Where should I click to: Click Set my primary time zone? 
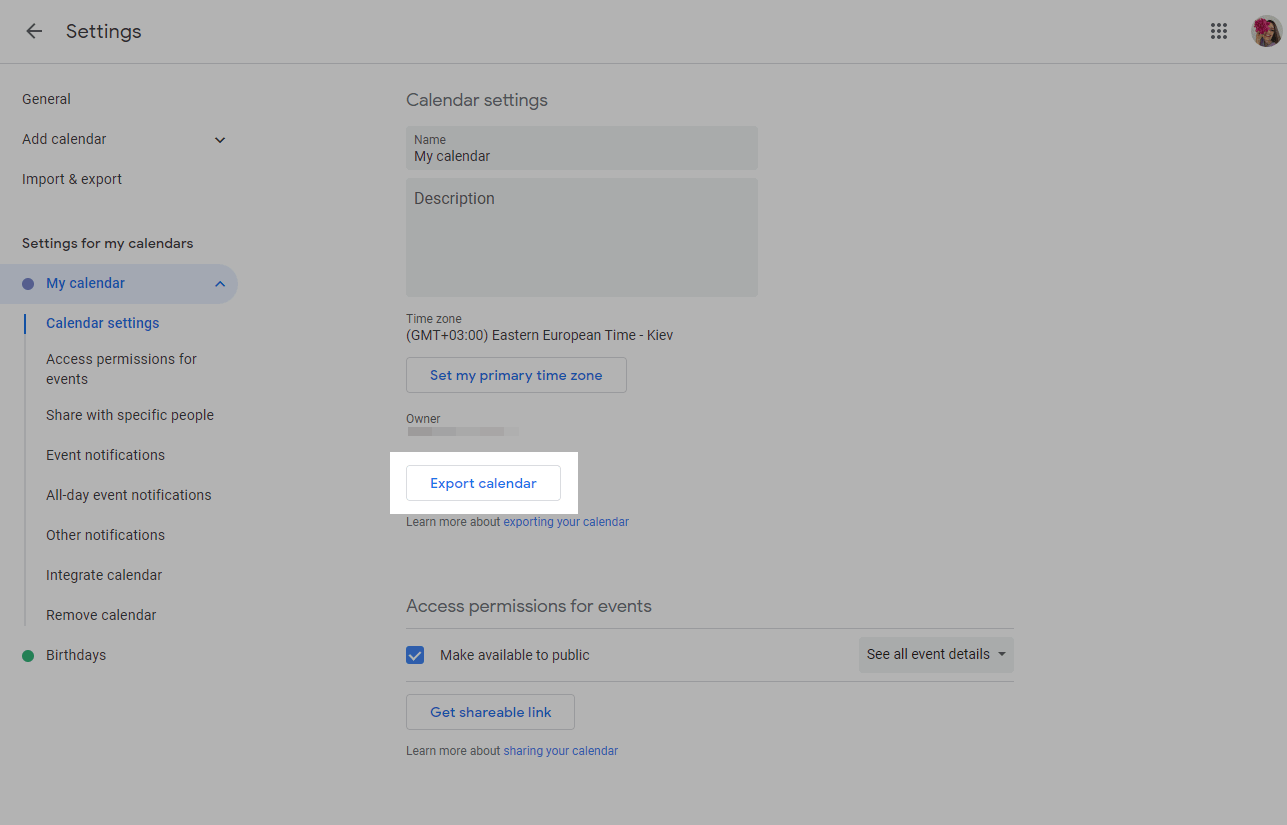coord(516,375)
